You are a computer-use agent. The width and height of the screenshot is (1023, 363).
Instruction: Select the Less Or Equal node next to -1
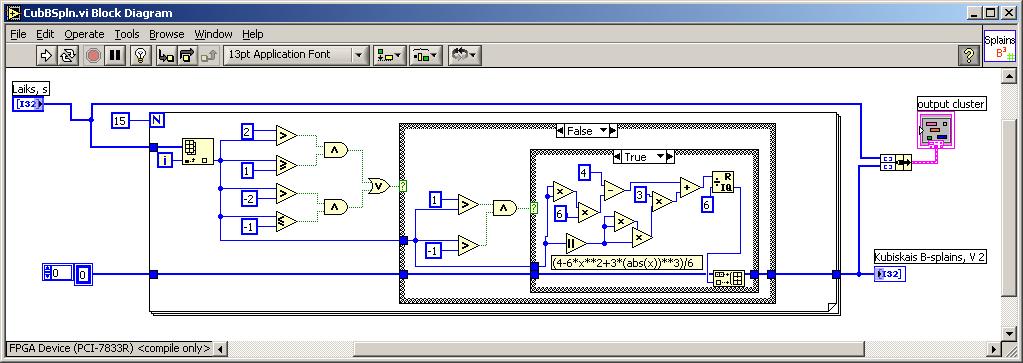pyautogui.click(x=286, y=221)
